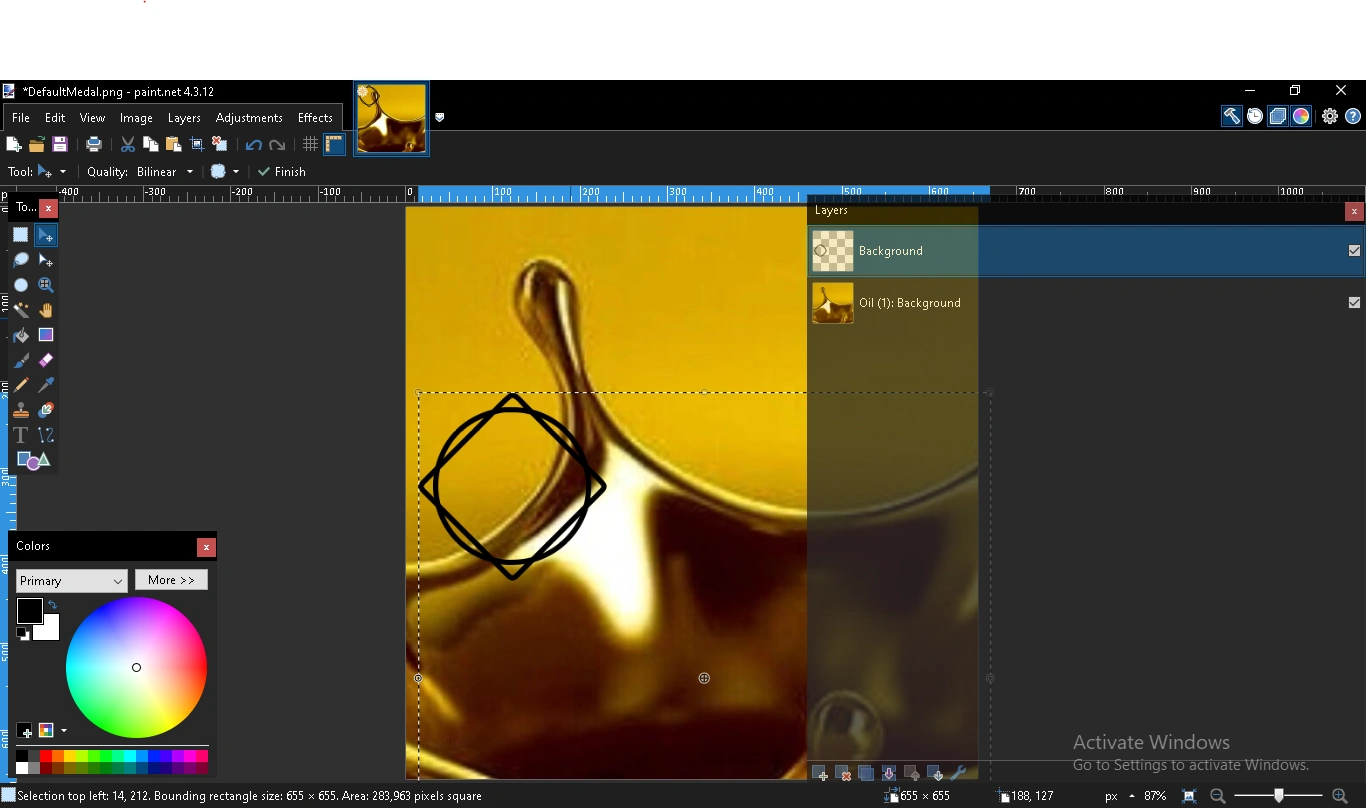The width and height of the screenshot is (1366, 808).
Task: Select the Recolor tool
Action: (46, 410)
